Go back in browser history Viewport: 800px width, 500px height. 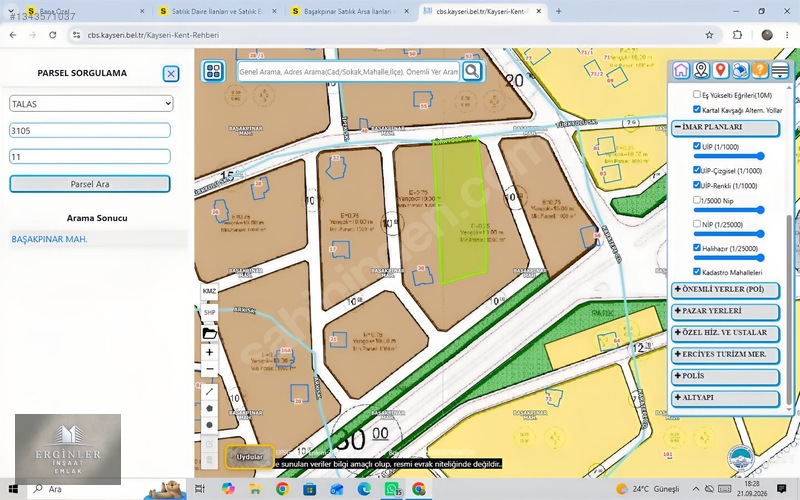coord(13,35)
